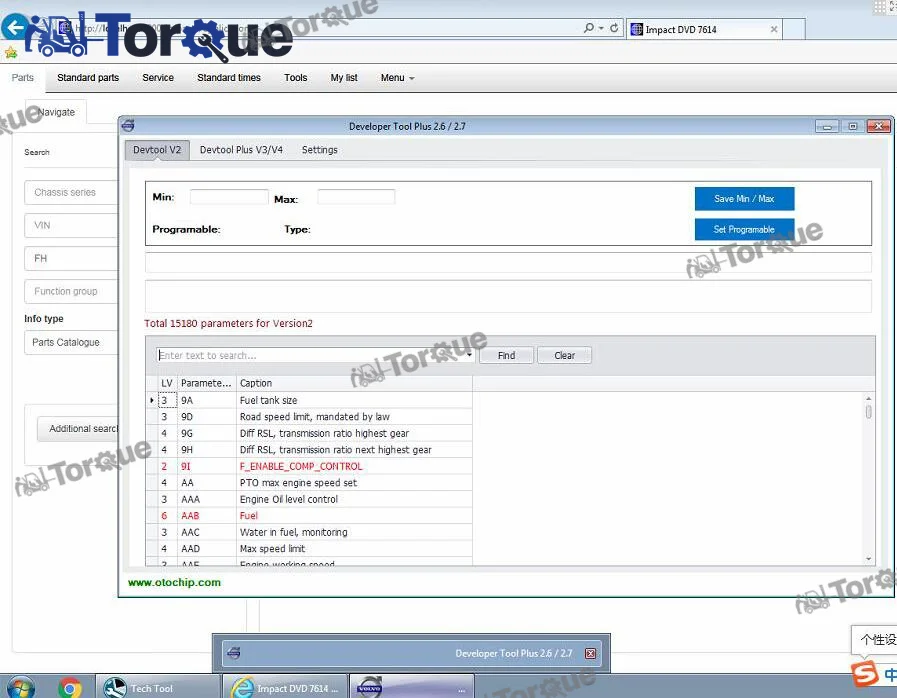The width and height of the screenshot is (897, 698).
Task: Select the Navigate tab
Action: tap(56, 112)
